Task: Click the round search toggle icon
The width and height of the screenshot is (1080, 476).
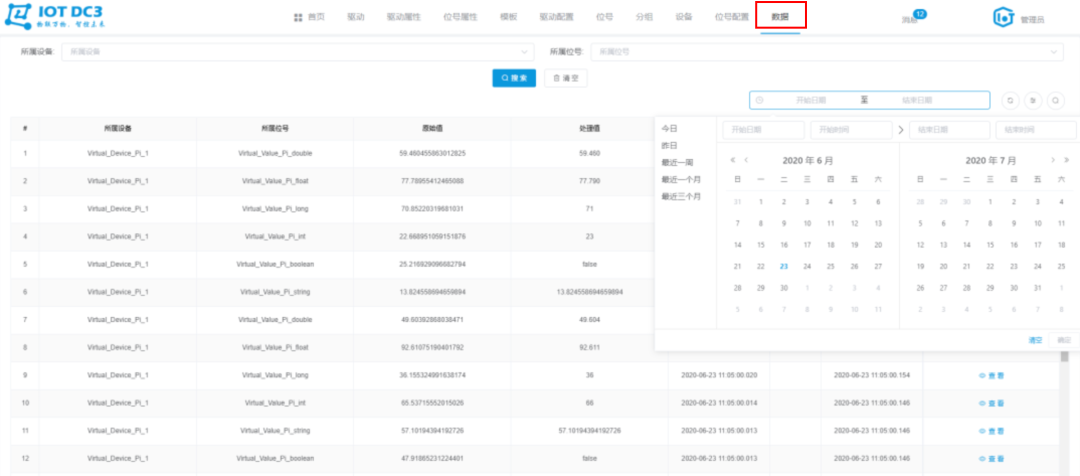Action: pos(1056,101)
